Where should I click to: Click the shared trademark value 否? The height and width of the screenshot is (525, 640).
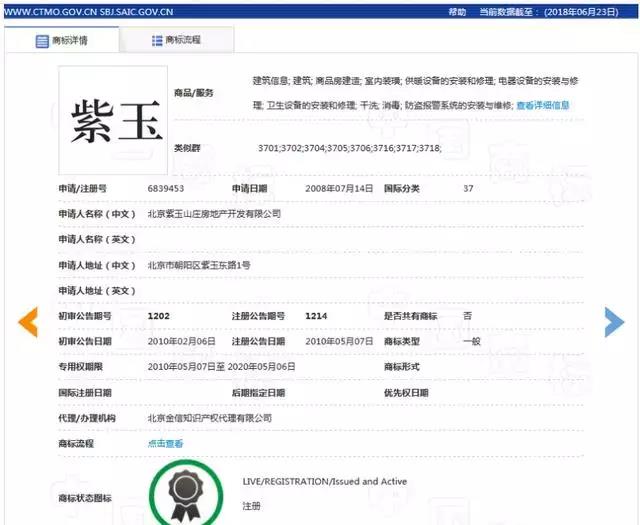(x=468, y=316)
